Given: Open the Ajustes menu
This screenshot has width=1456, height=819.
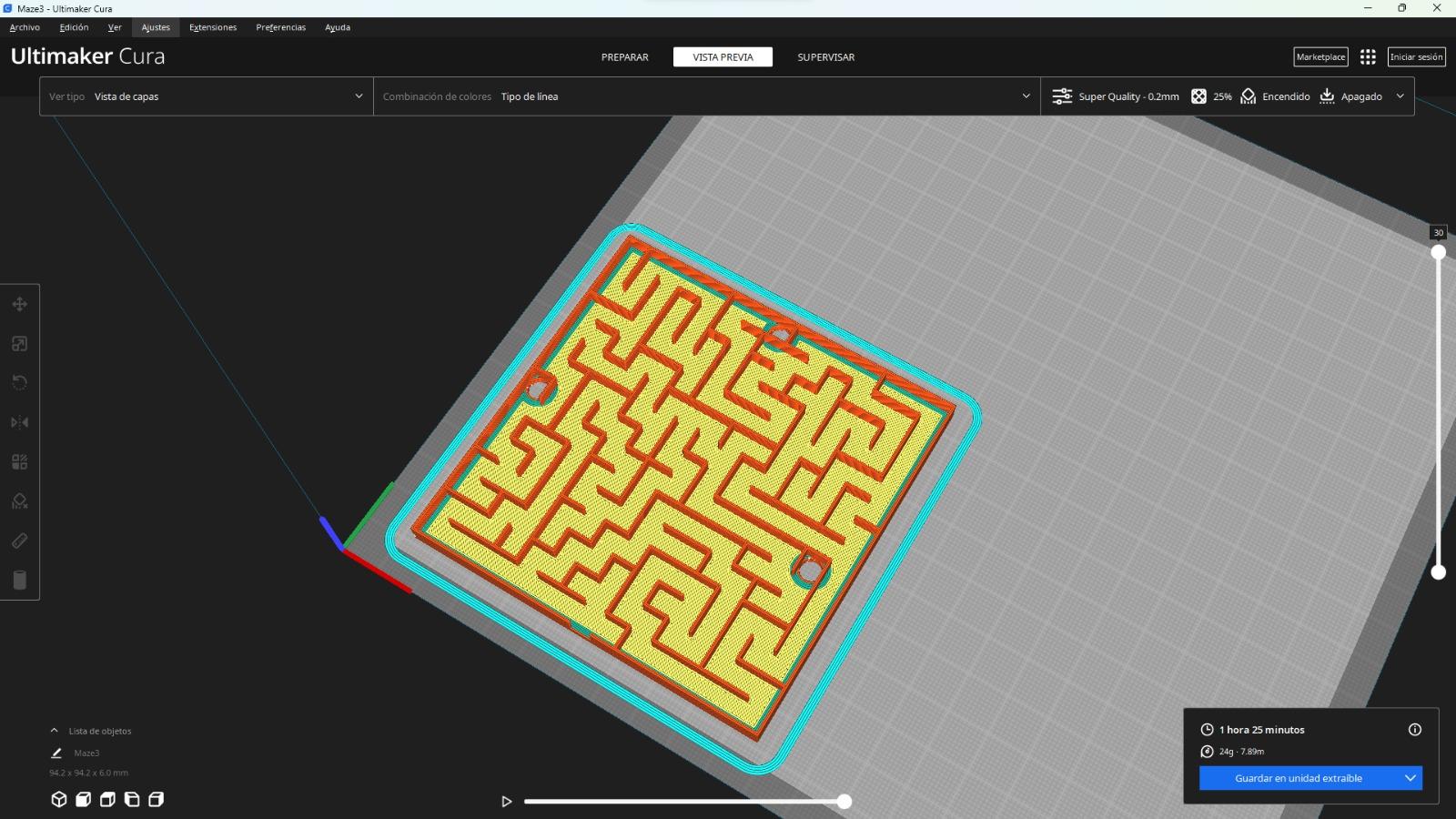Looking at the screenshot, I should 156,27.
